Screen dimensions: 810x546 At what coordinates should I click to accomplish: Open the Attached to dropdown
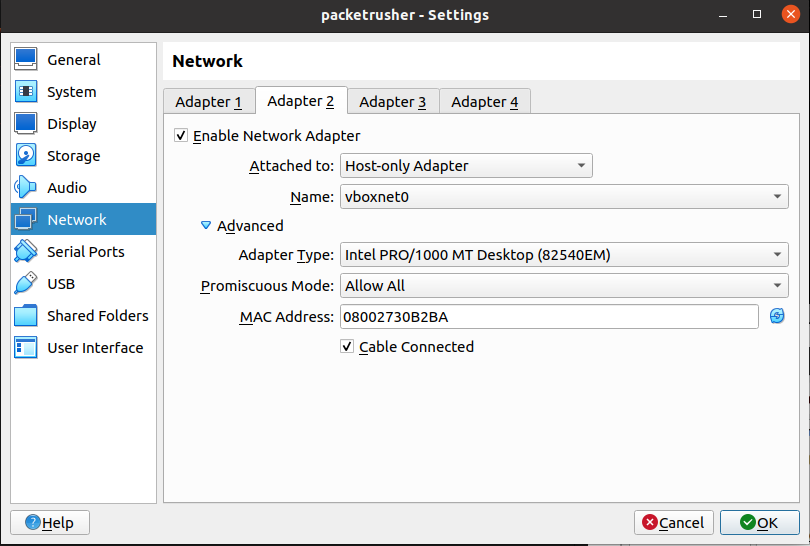click(x=466, y=166)
